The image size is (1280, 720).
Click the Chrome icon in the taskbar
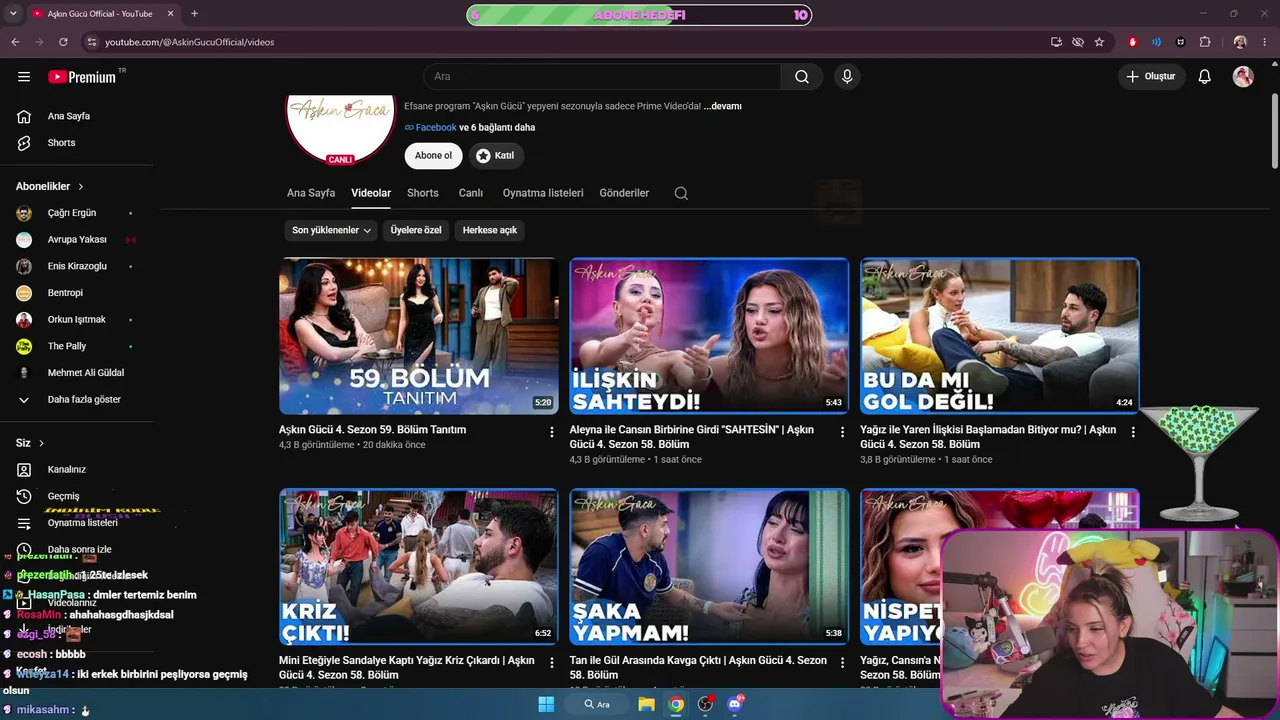coord(677,704)
